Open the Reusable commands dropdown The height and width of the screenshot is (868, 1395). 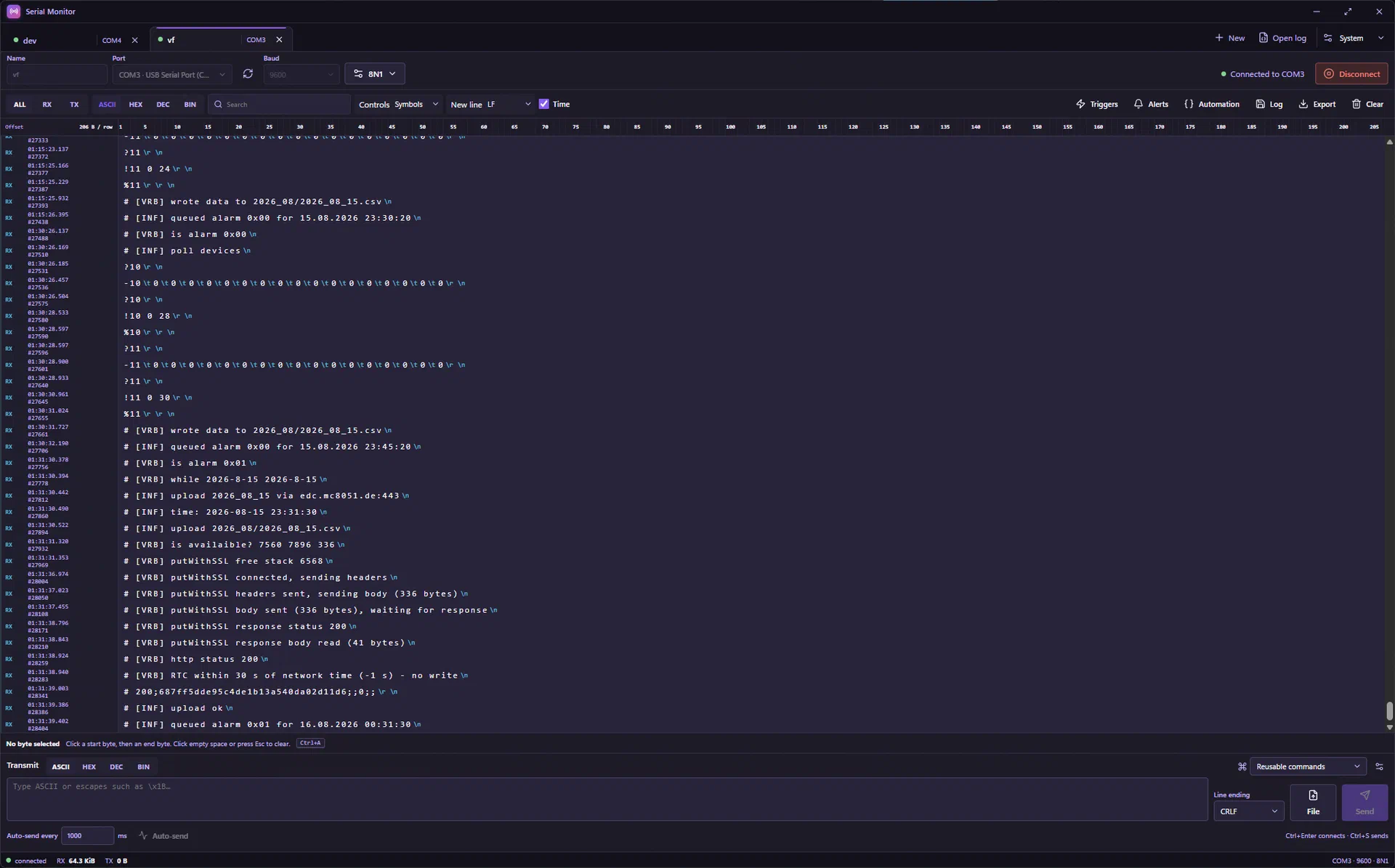pyautogui.click(x=1308, y=766)
